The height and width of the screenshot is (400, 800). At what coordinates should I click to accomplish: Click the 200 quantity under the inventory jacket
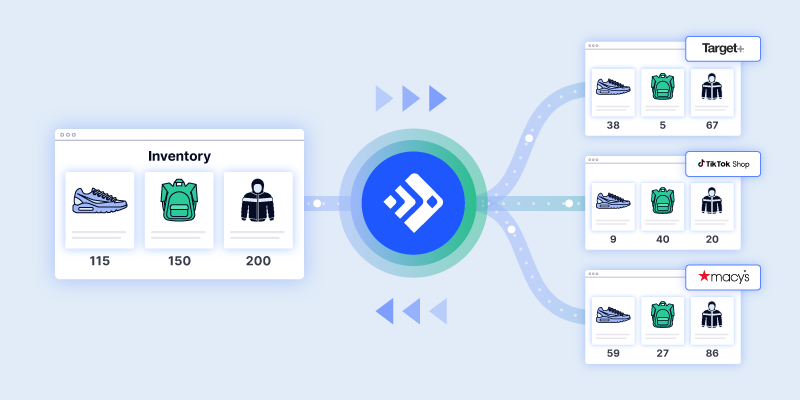pos(258,261)
